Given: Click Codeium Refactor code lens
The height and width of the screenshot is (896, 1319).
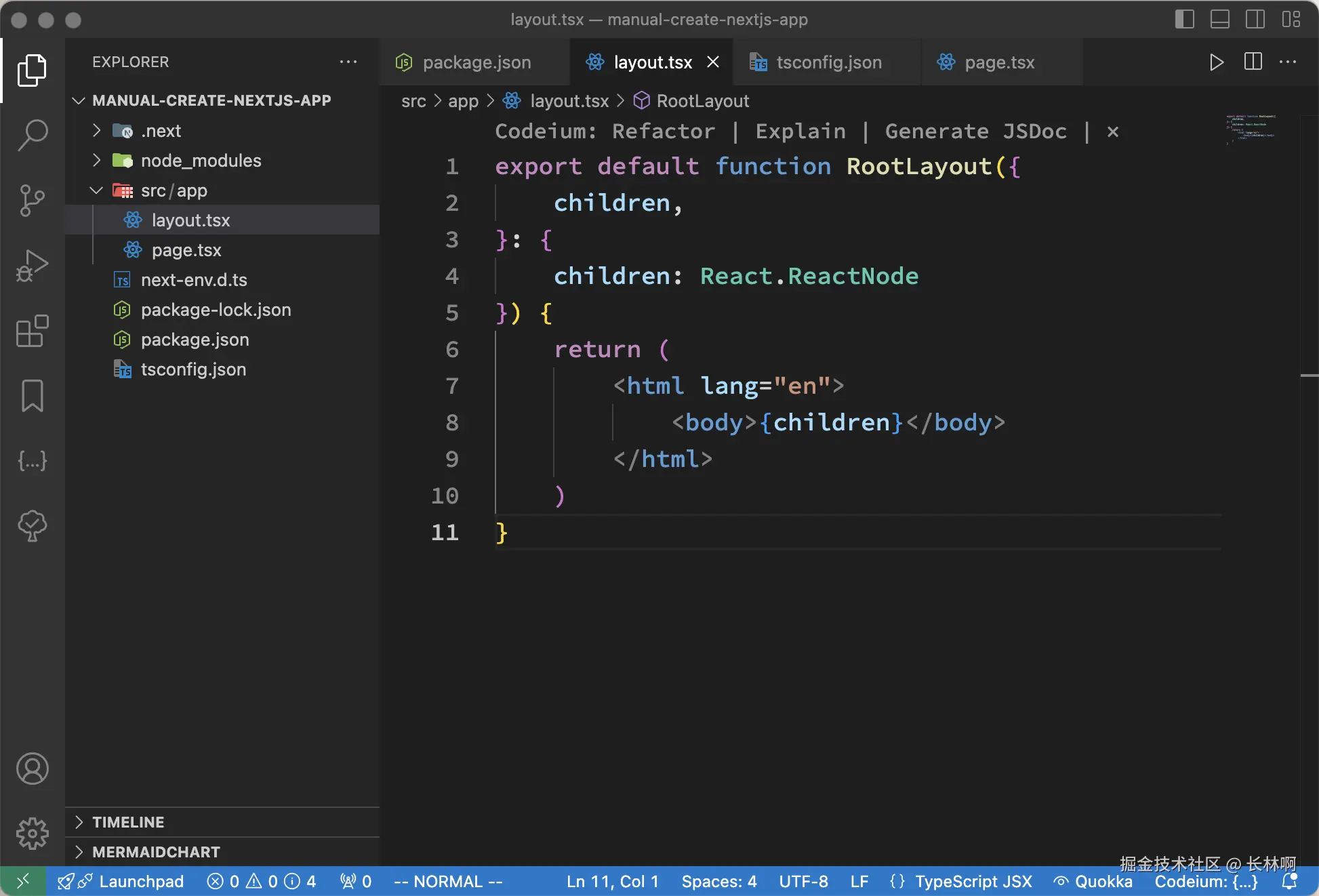Looking at the screenshot, I should pos(663,131).
